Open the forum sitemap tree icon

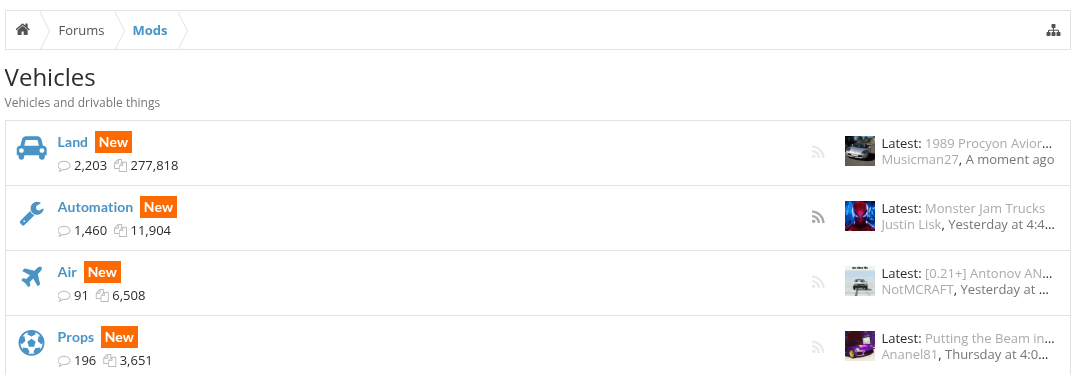click(1053, 30)
